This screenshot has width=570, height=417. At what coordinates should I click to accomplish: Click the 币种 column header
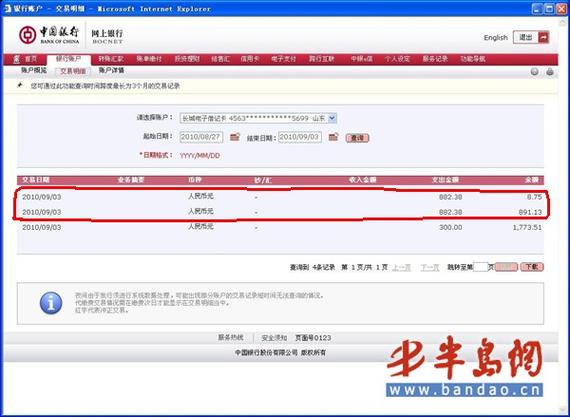194,180
